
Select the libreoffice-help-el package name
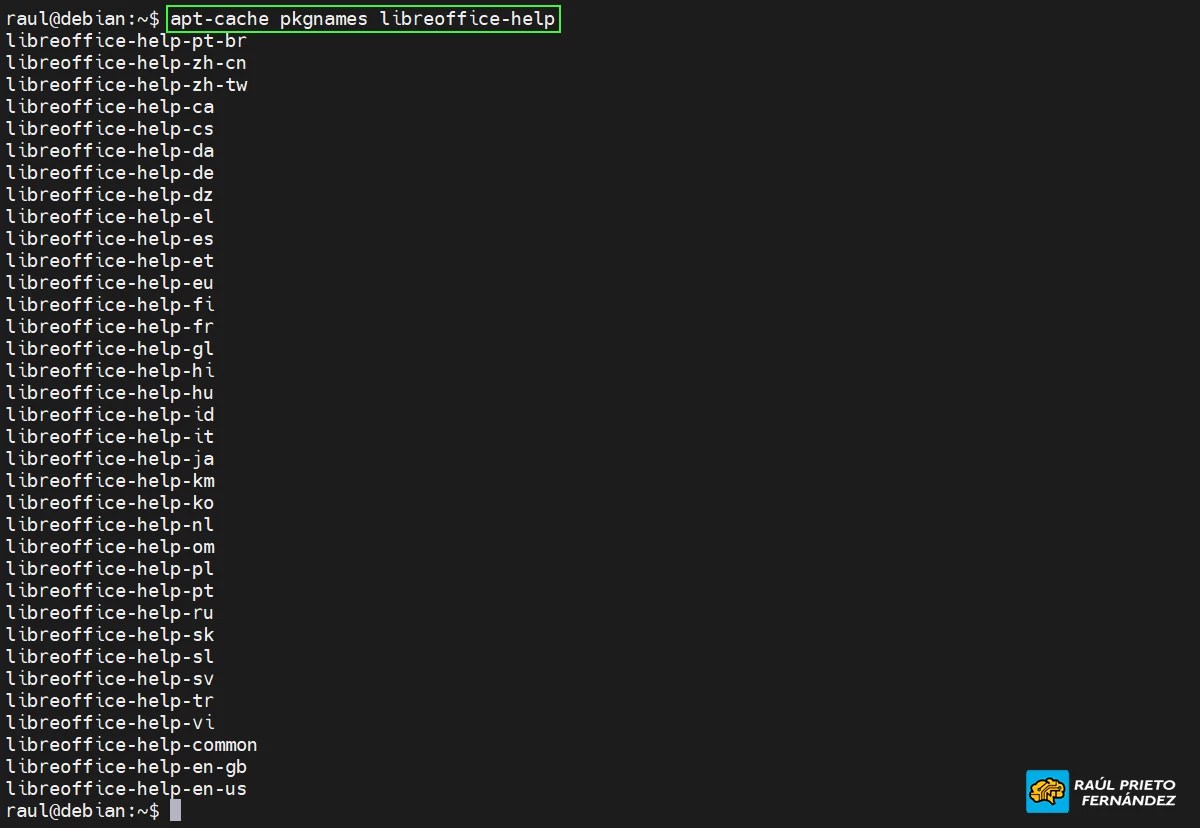tap(110, 217)
